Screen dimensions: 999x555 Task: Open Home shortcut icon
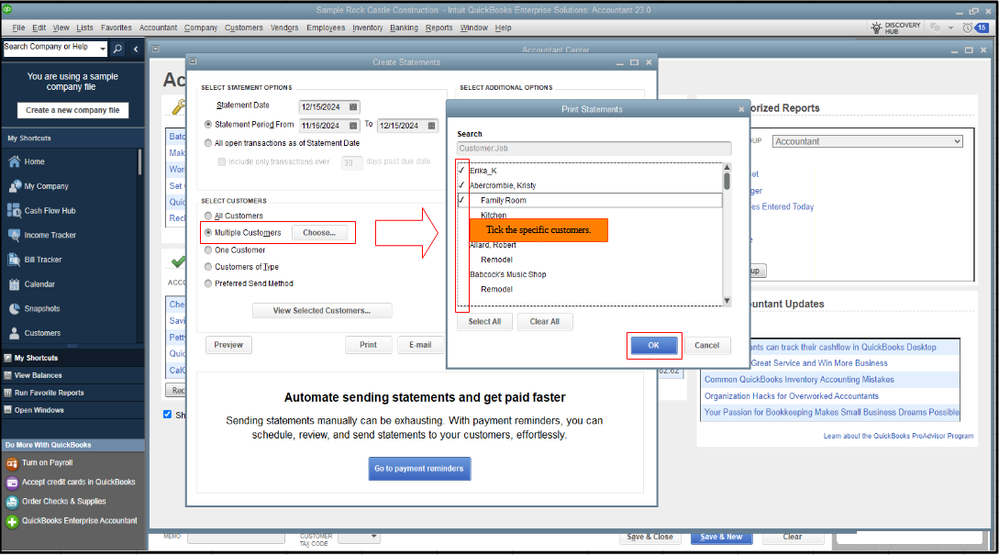[14, 162]
